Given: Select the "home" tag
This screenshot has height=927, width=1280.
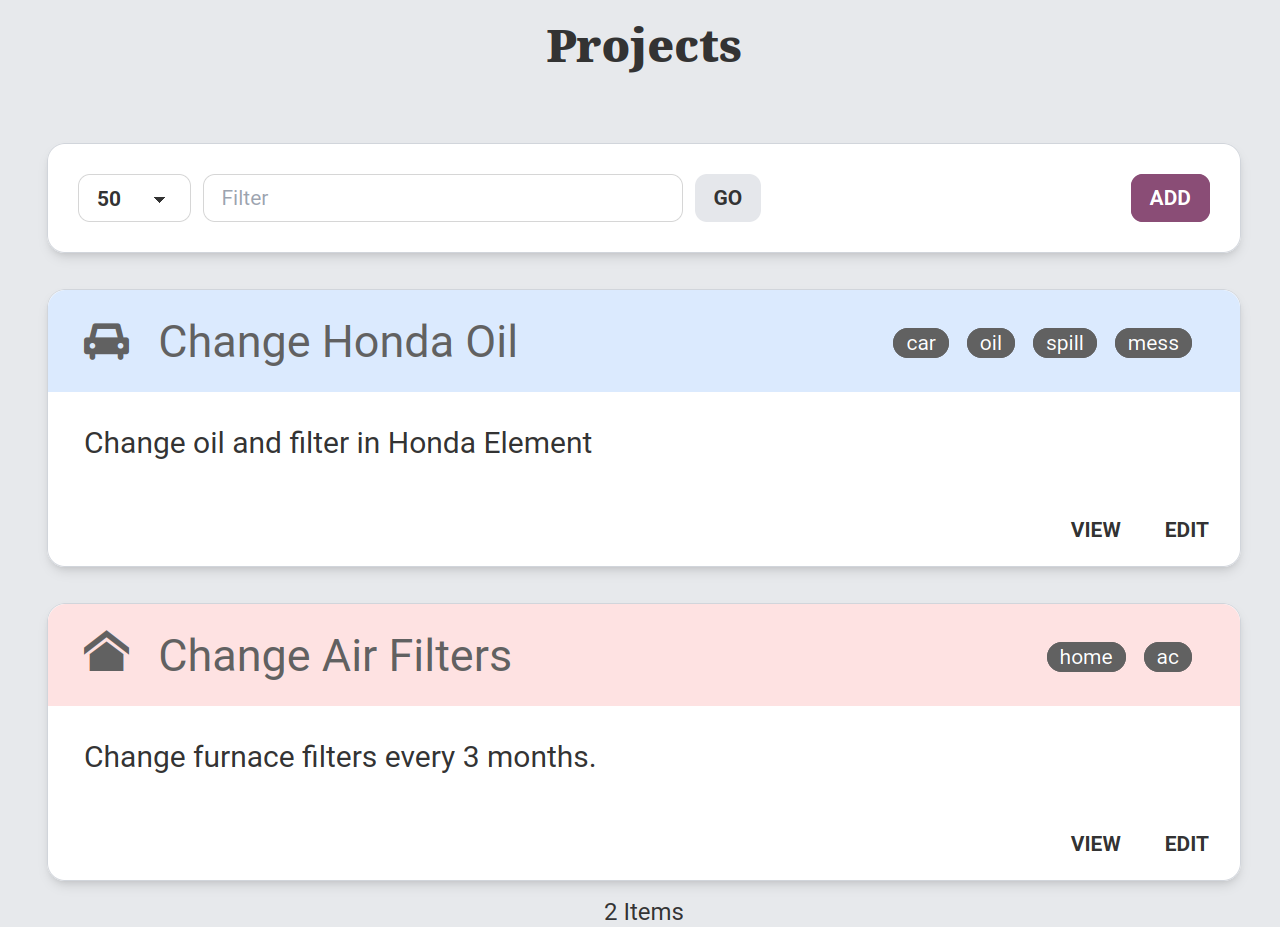Looking at the screenshot, I should [1085, 657].
